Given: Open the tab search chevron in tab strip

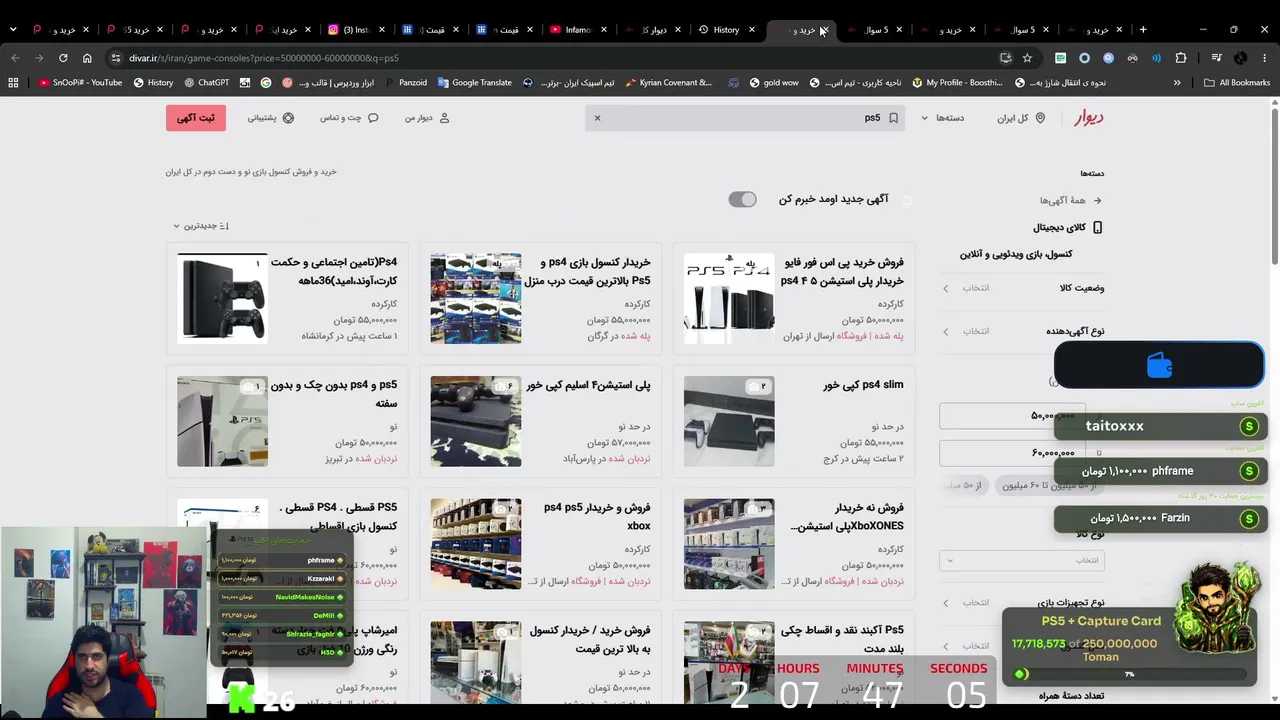Looking at the screenshot, I should 12,29.
